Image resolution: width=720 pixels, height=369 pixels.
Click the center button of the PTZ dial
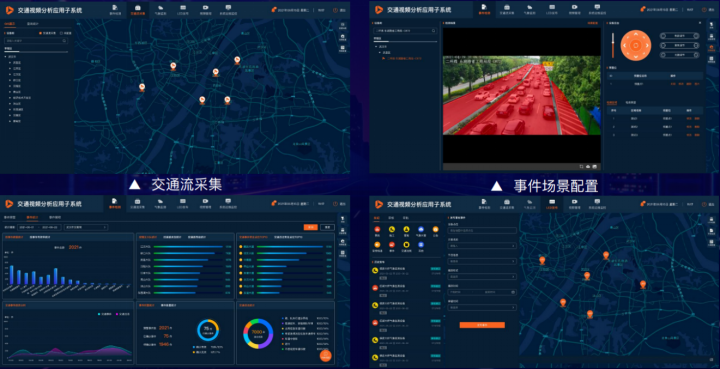636,45
